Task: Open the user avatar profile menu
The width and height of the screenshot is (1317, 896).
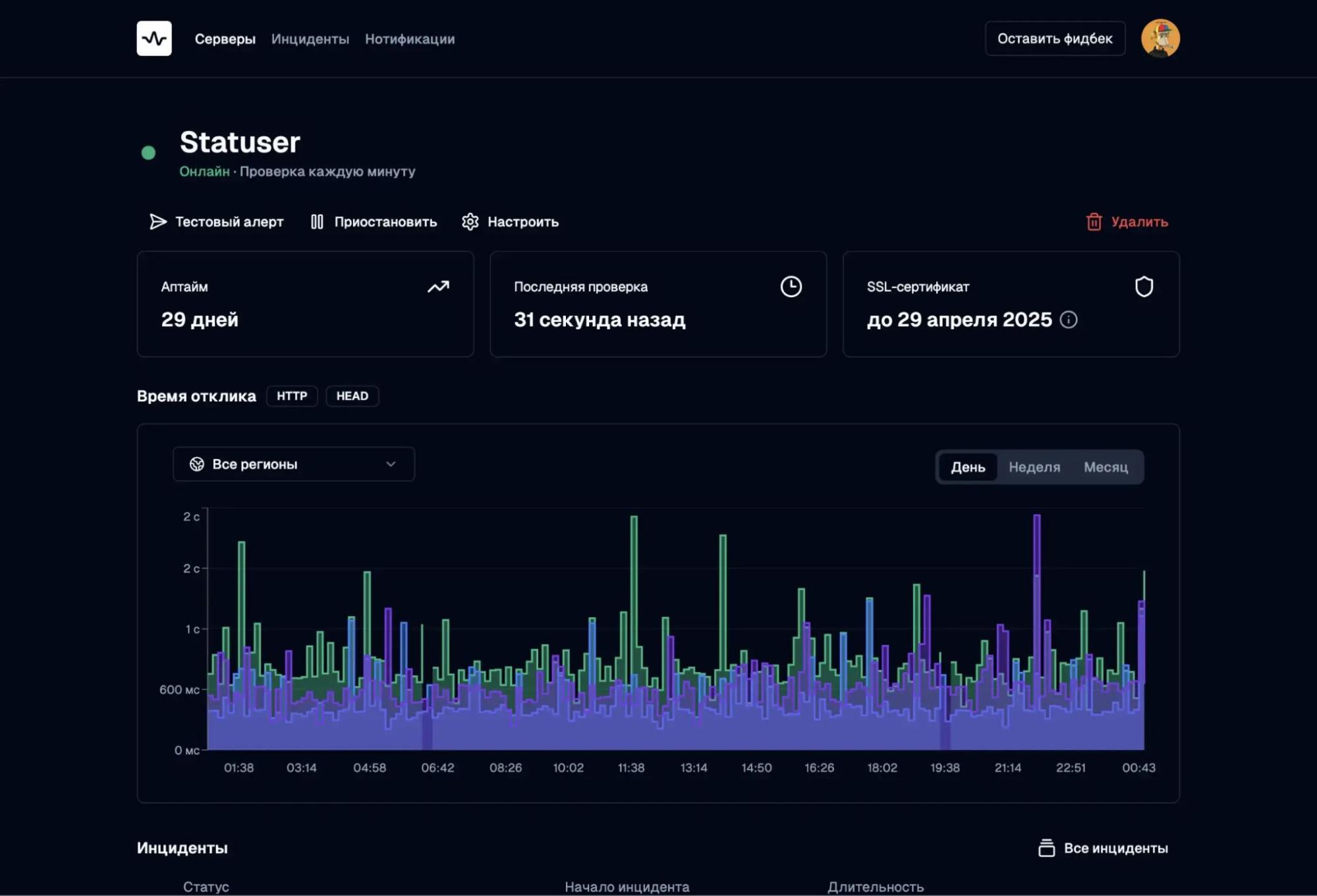Action: pyautogui.click(x=1160, y=38)
